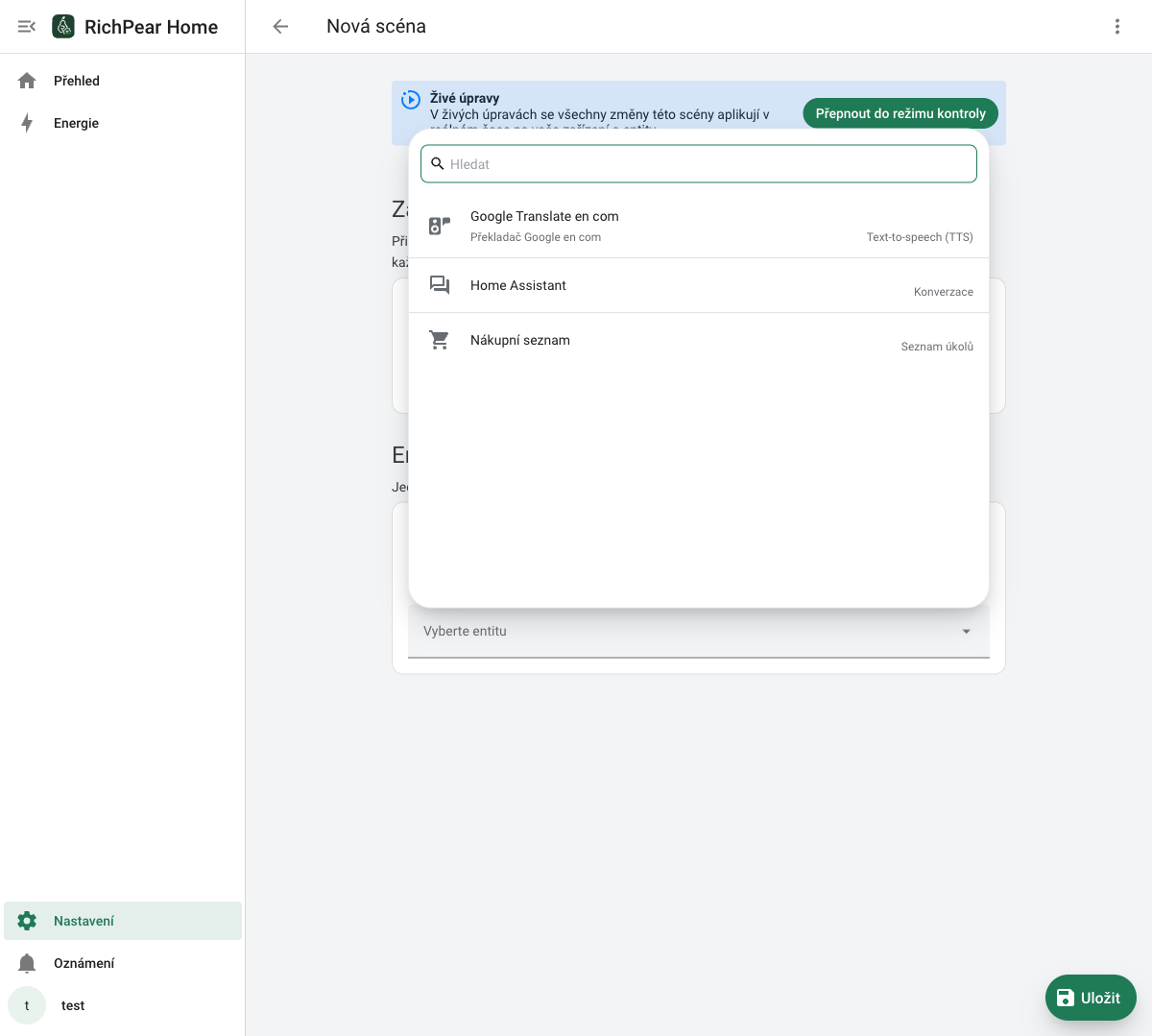Screen dimensions: 1152x1036
Task: Click the Oznámení bell icon
Action: tap(27, 963)
